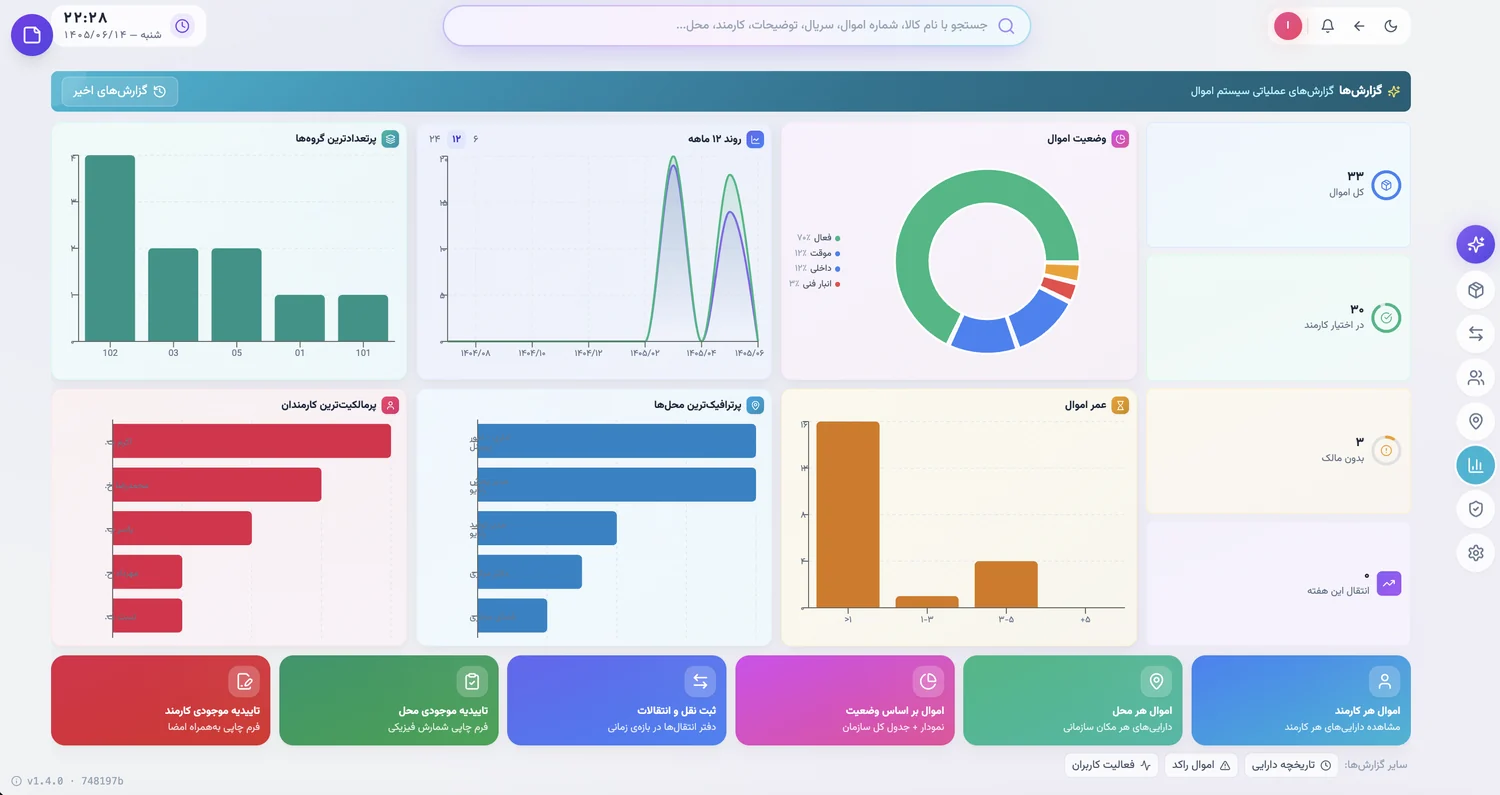Open settings gear in sidebar
1500x795 pixels.
click(1475, 553)
